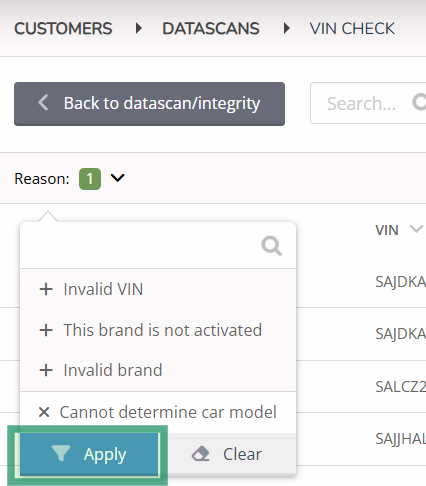Open the VIN column sort chevron

pyautogui.click(x=416, y=229)
